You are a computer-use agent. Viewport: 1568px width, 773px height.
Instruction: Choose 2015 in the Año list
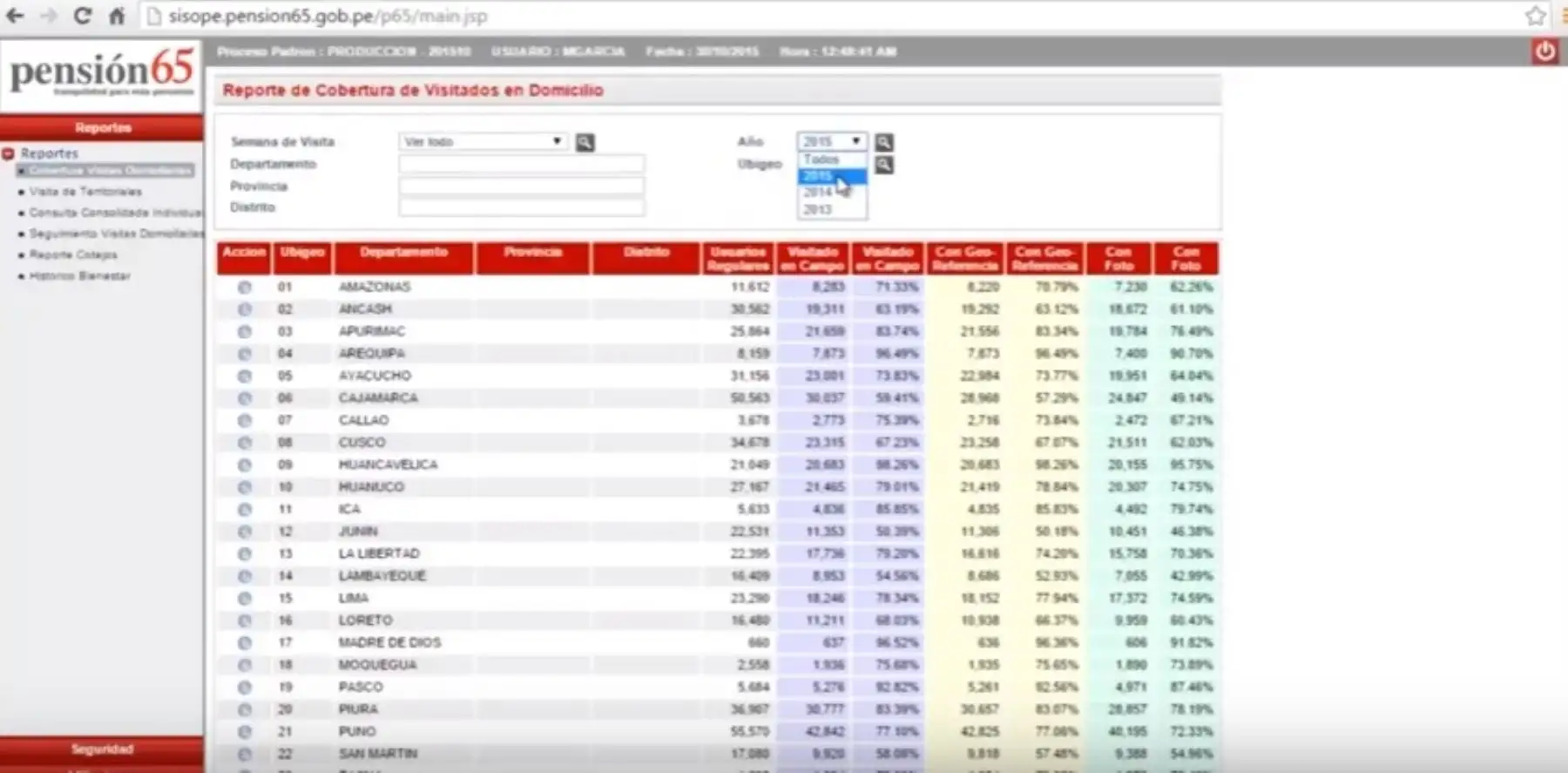pyautogui.click(x=832, y=176)
